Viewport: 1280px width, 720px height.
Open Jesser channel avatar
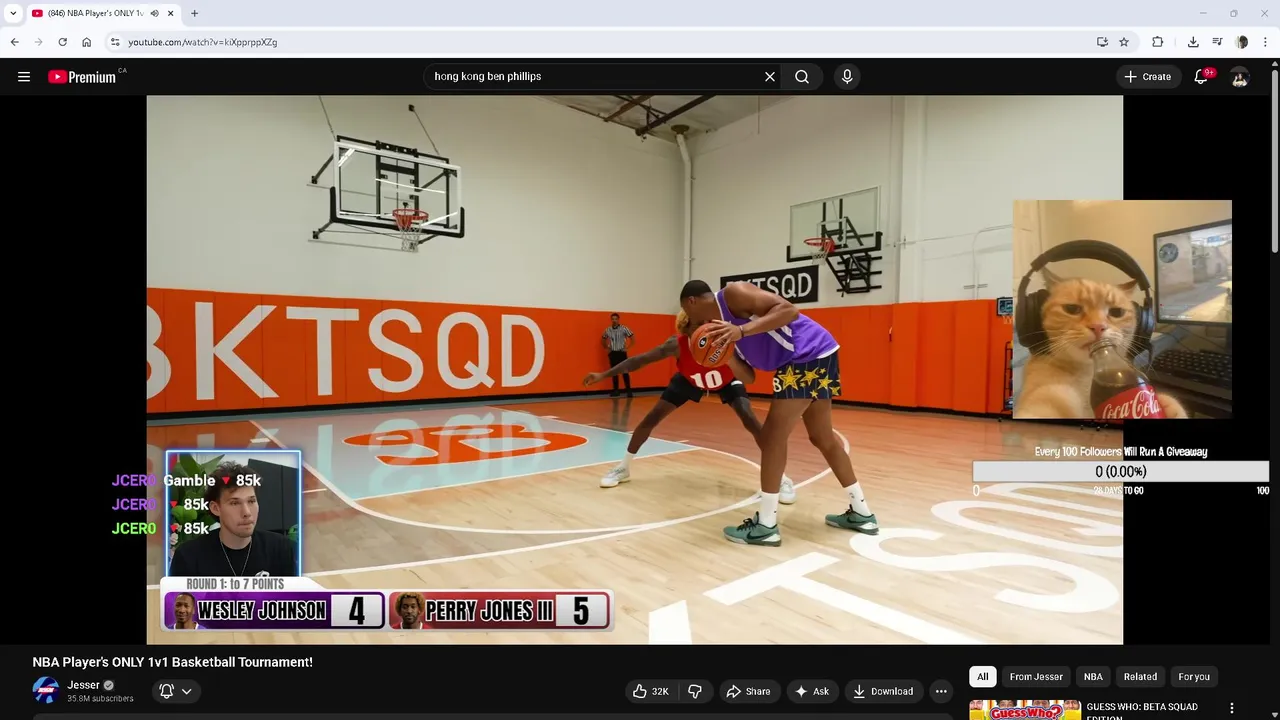click(x=46, y=690)
